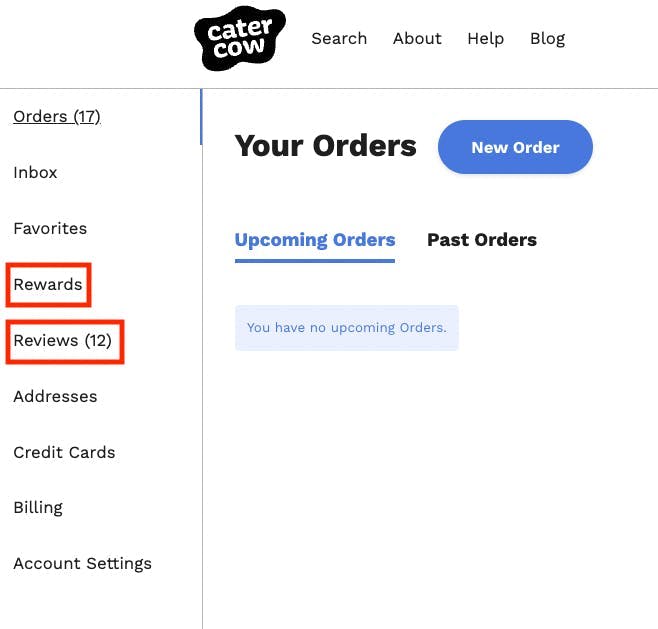Image resolution: width=658 pixels, height=629 pixels.
Task: Click the no upcoming Orders notice
Action: [x=346, y=328]
